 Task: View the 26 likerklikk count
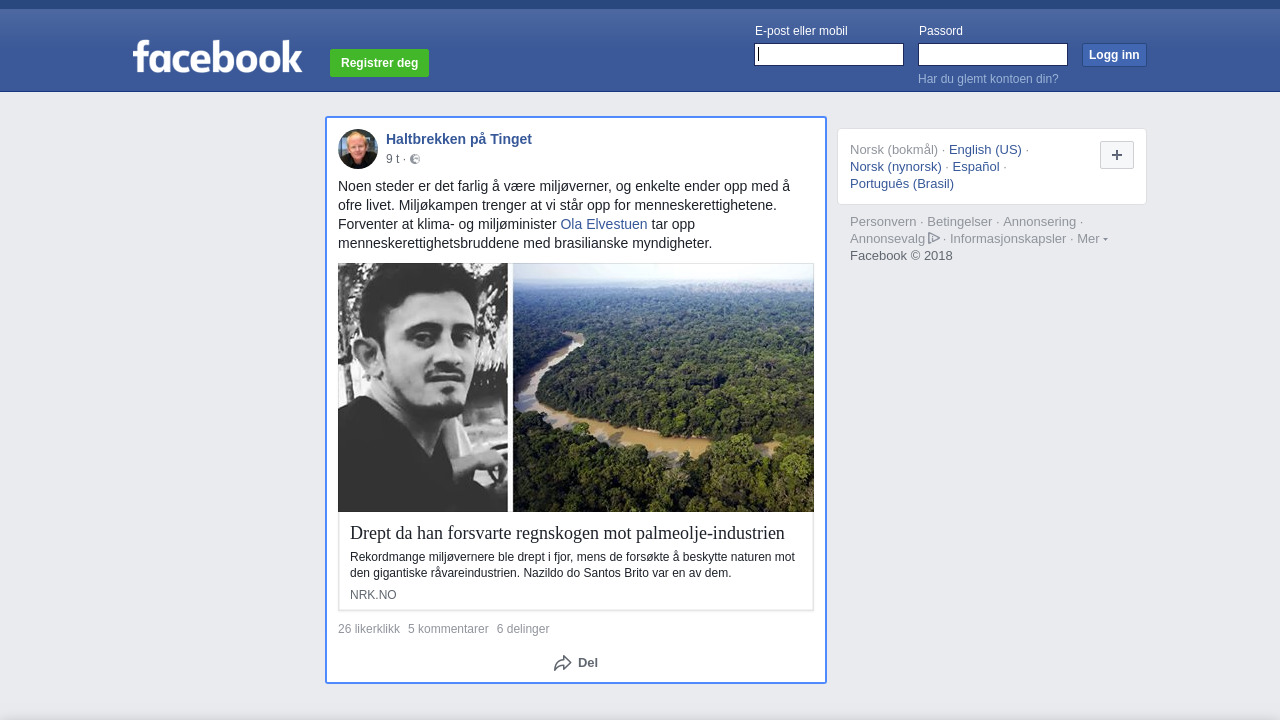click(369, 629)
